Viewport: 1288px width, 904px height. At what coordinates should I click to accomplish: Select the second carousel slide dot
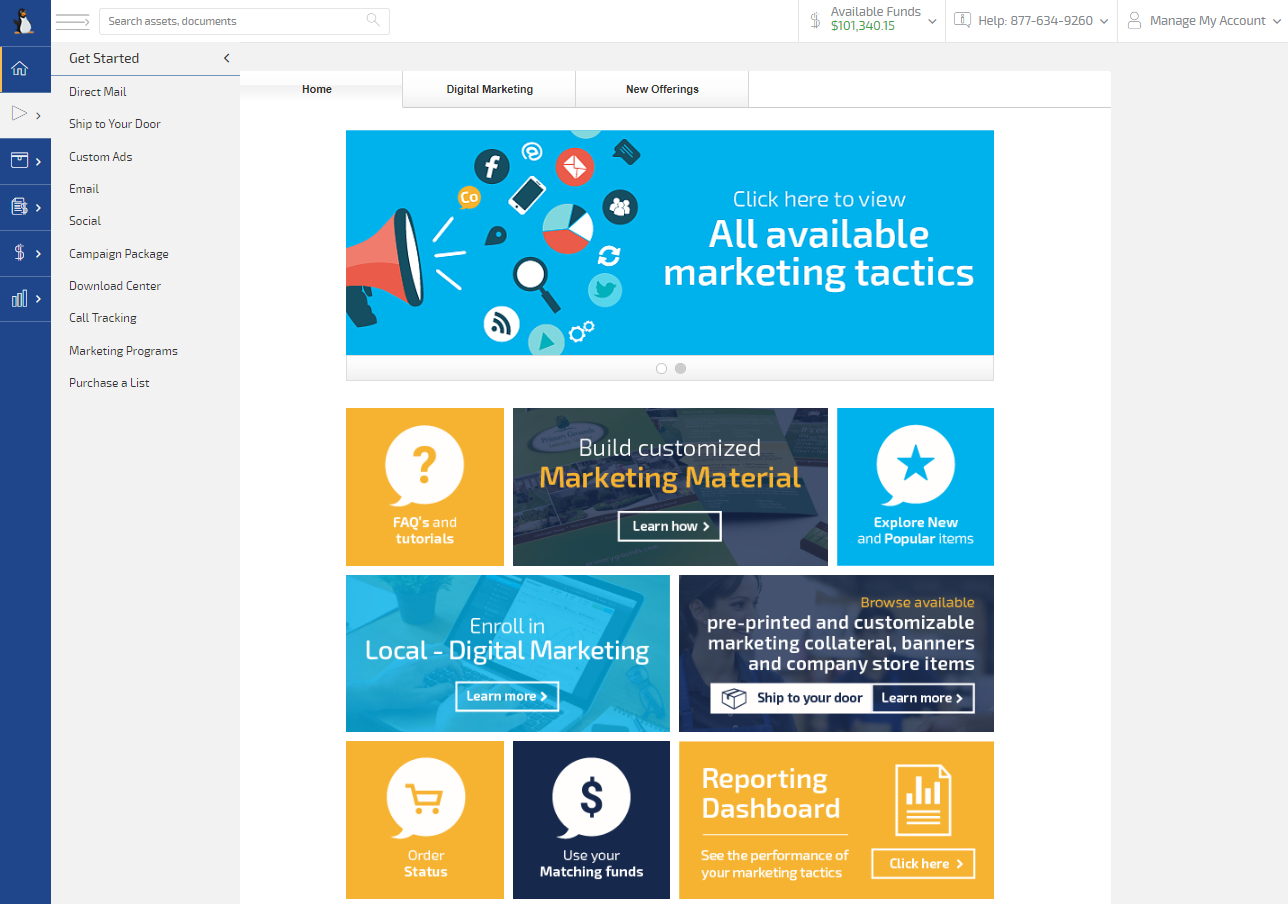[x=680, y=368]
